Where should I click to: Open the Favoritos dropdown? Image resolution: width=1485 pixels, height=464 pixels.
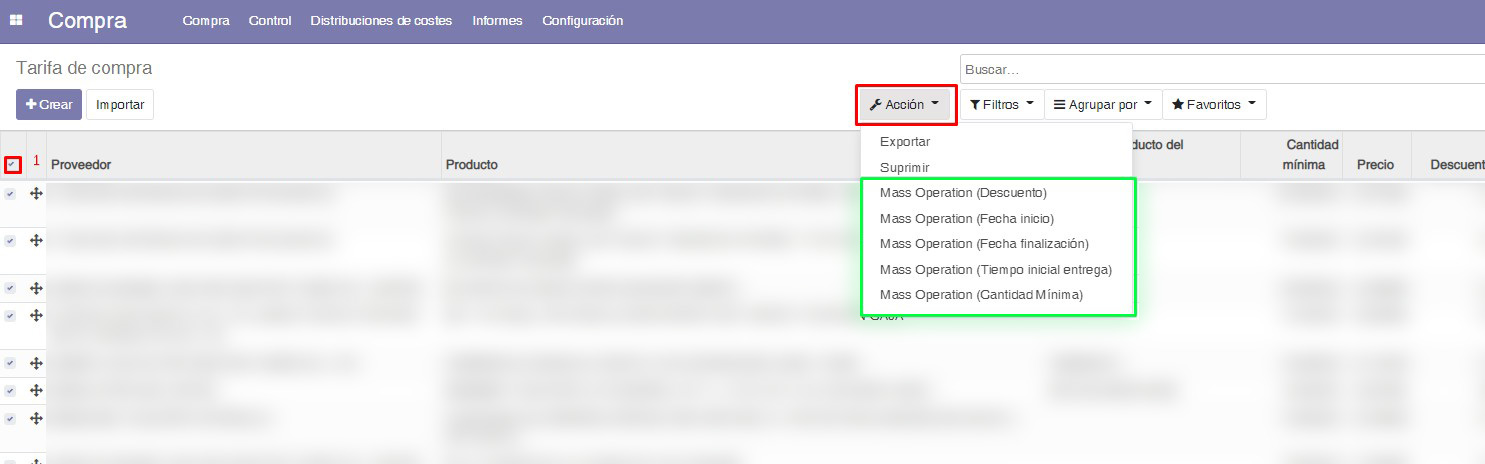tap(1213, 105)
